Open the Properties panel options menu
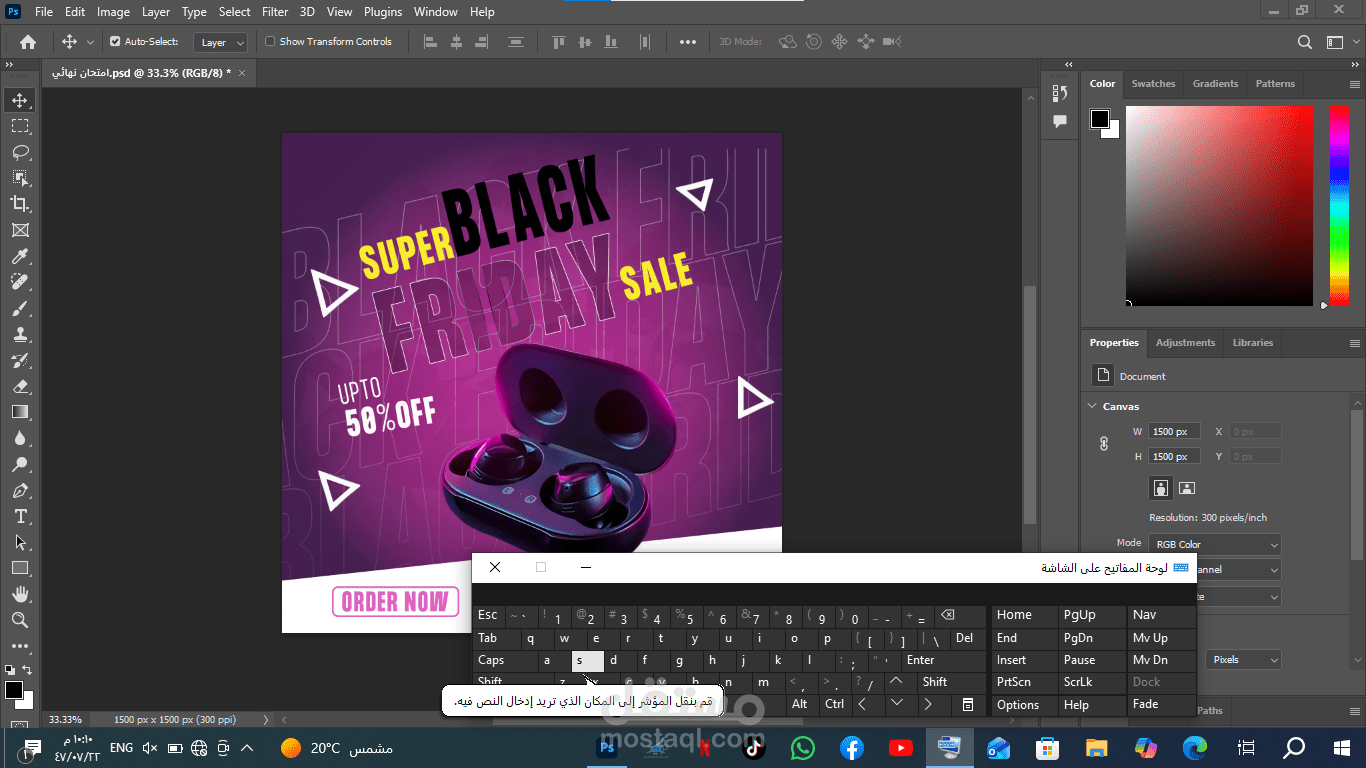The width and height of the screenshot is (1366, 768). pos(1355,343)
